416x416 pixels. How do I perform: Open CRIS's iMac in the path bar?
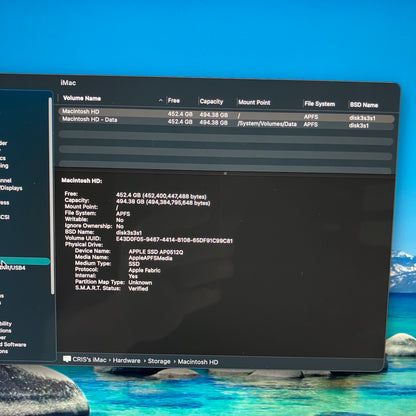(89, 360)
